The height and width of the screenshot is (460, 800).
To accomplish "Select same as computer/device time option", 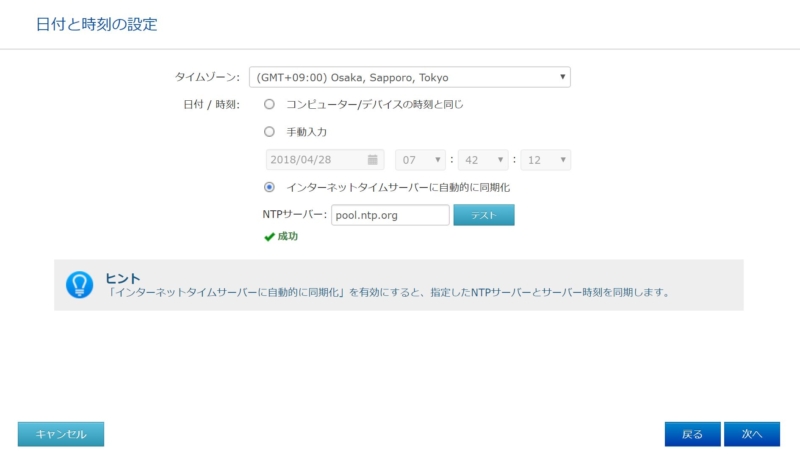I will 269,105.
